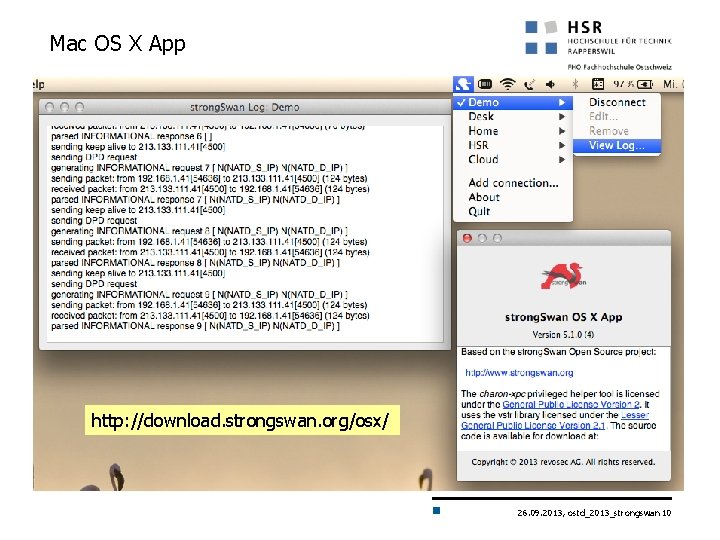Screen dimensions: 720x540
Task: Click 'Version 5.1.0 (4)' text in About
Action: [563, 335]
